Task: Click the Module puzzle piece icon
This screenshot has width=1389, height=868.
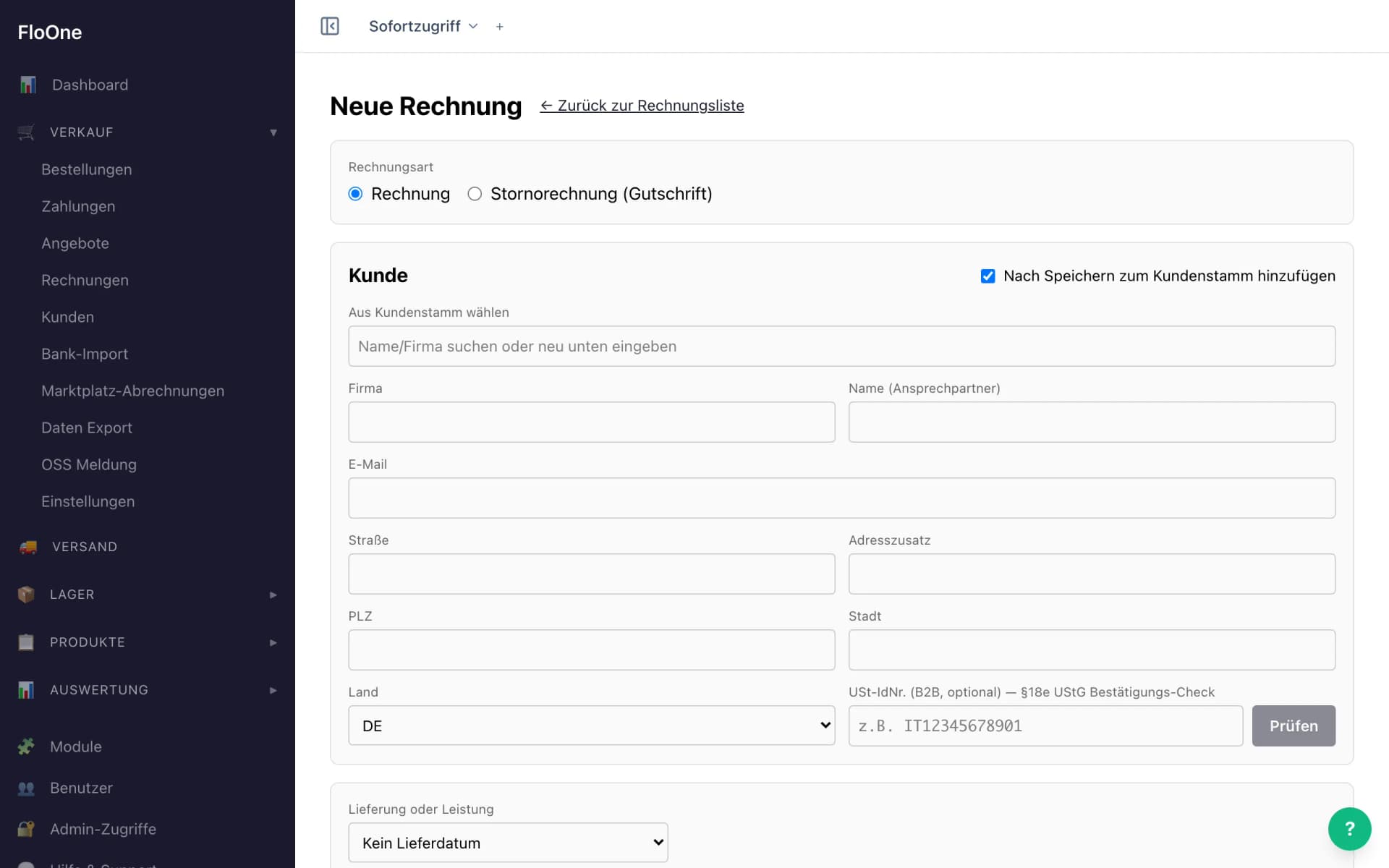Action: click(26, 746)
